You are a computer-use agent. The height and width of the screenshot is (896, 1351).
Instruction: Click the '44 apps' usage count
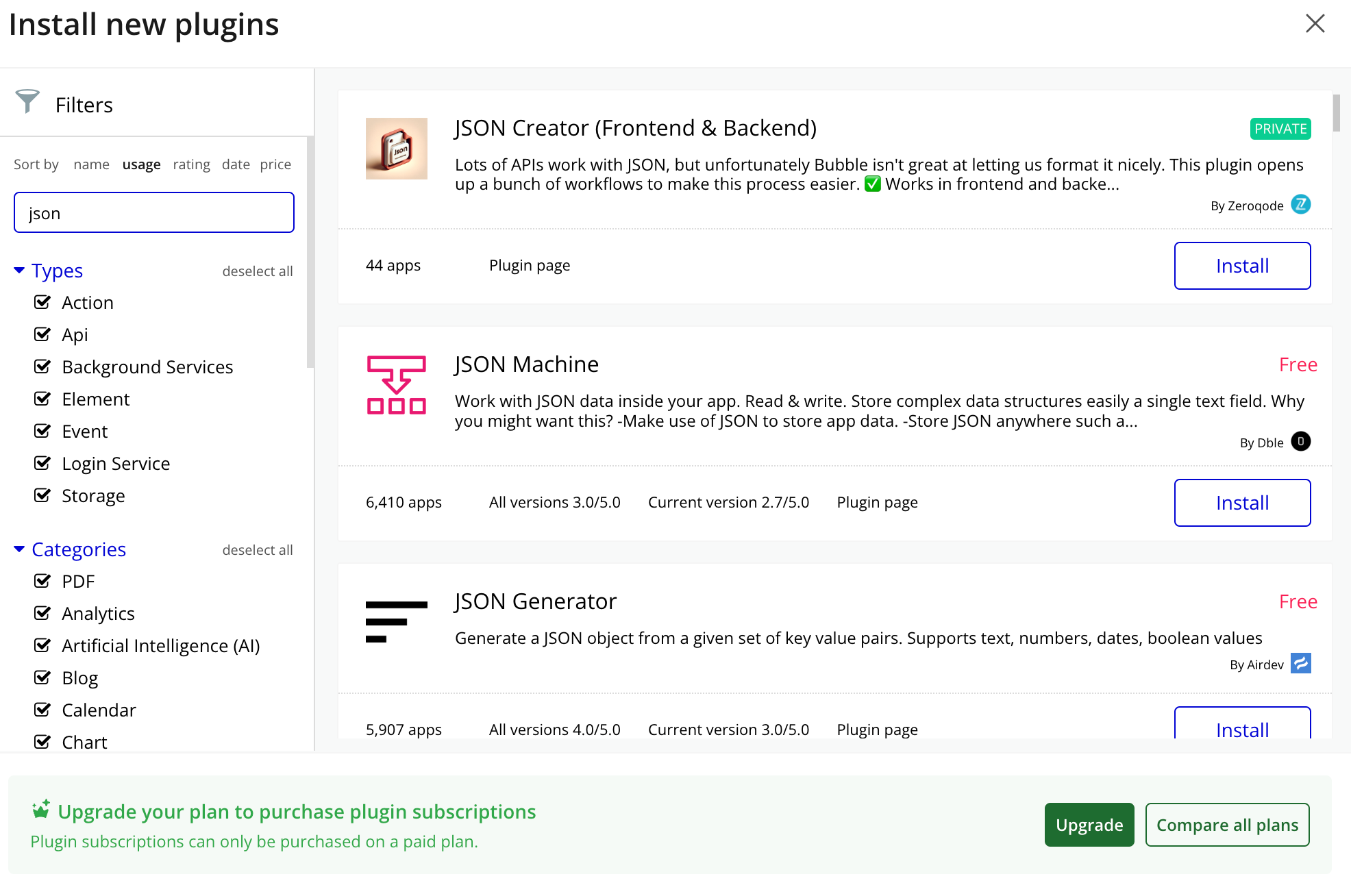click(393, 265)
